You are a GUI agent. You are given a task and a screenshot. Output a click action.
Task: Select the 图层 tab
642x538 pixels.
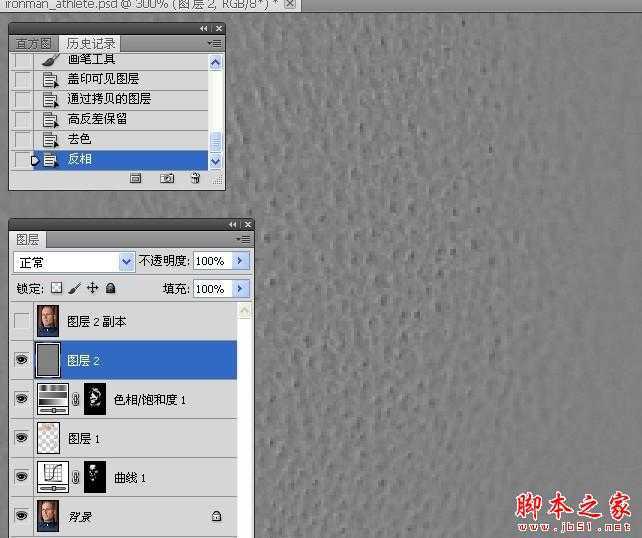pyautogui.click(x=27, y=240)
